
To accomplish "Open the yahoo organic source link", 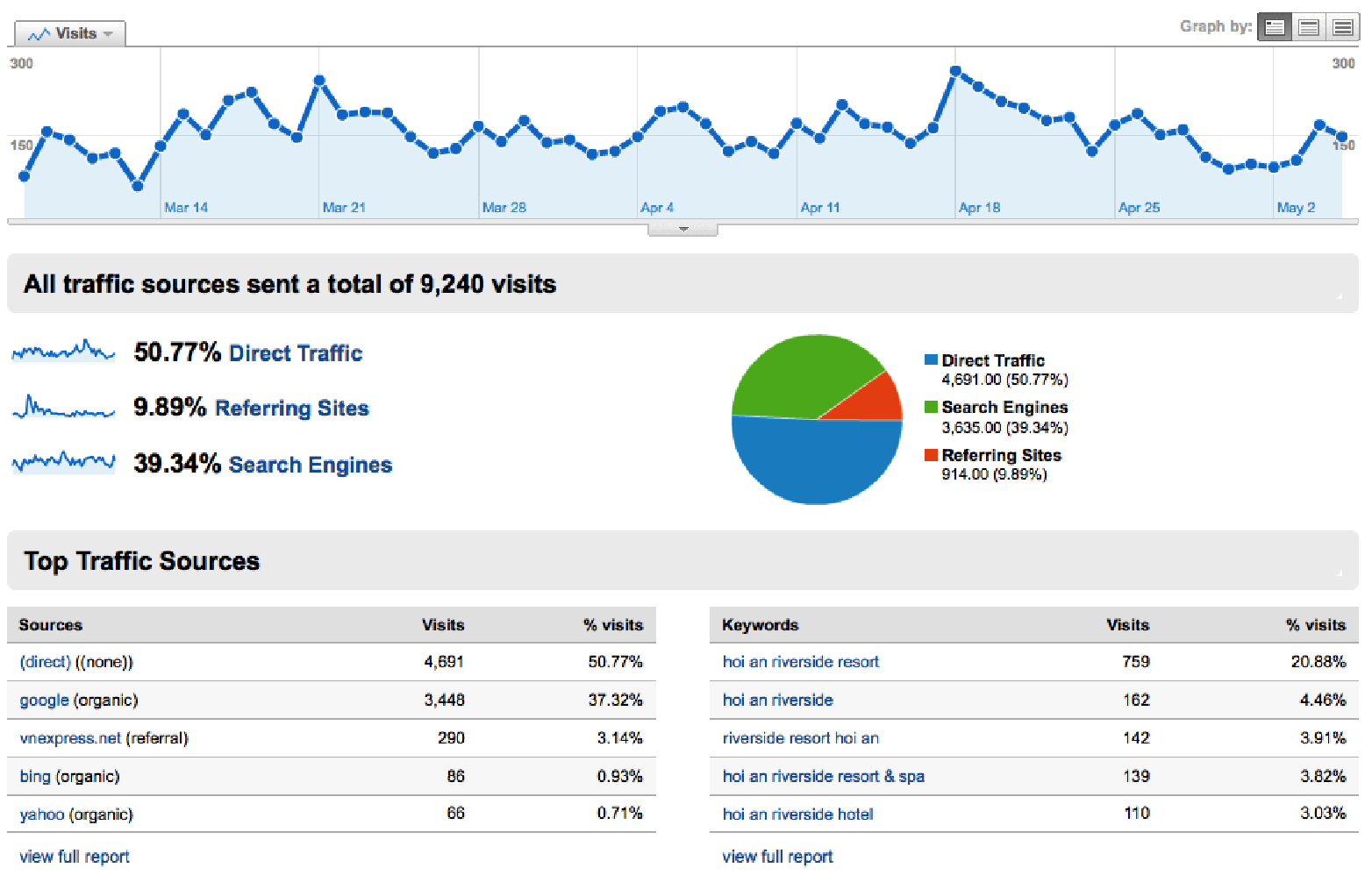I will [42, 815].
